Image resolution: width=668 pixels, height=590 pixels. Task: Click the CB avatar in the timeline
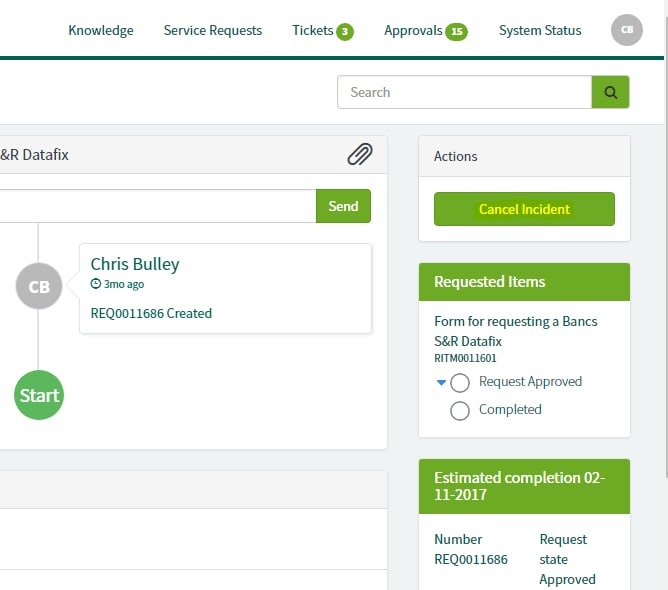(x=39, y=287)
